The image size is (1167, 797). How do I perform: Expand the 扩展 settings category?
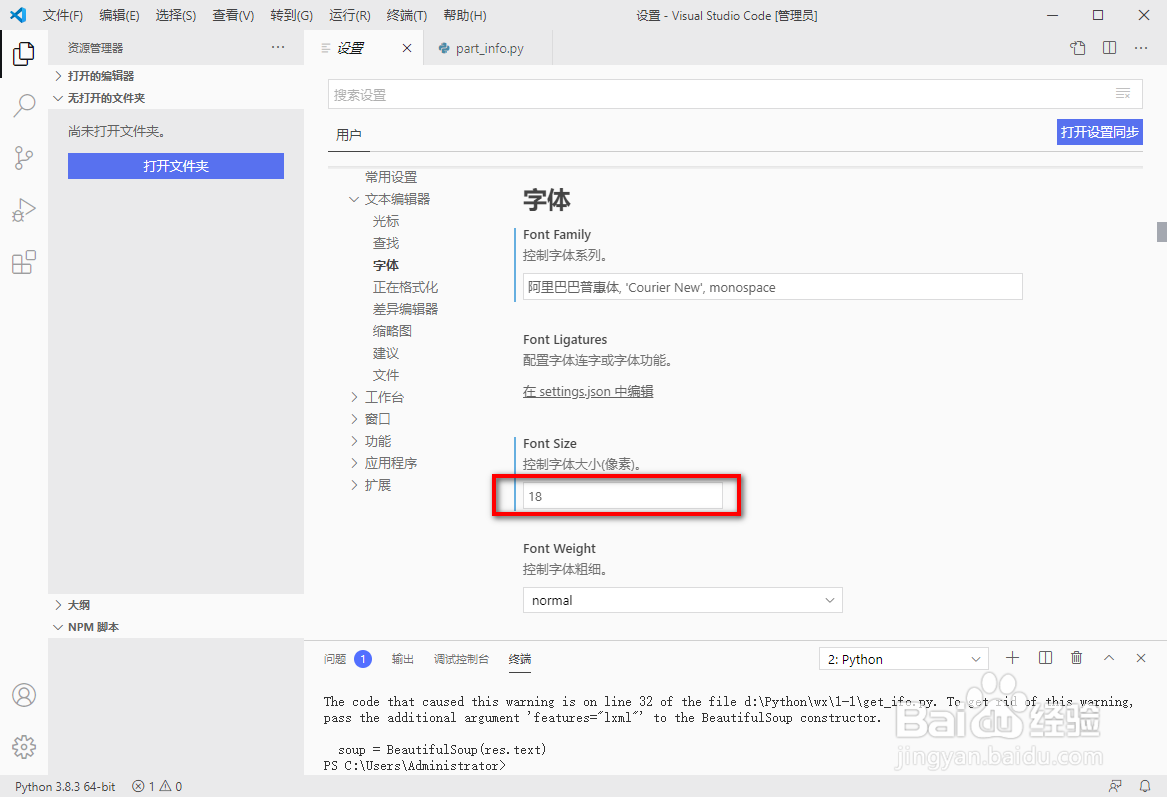pyautogui.click(x=354, y=485)
